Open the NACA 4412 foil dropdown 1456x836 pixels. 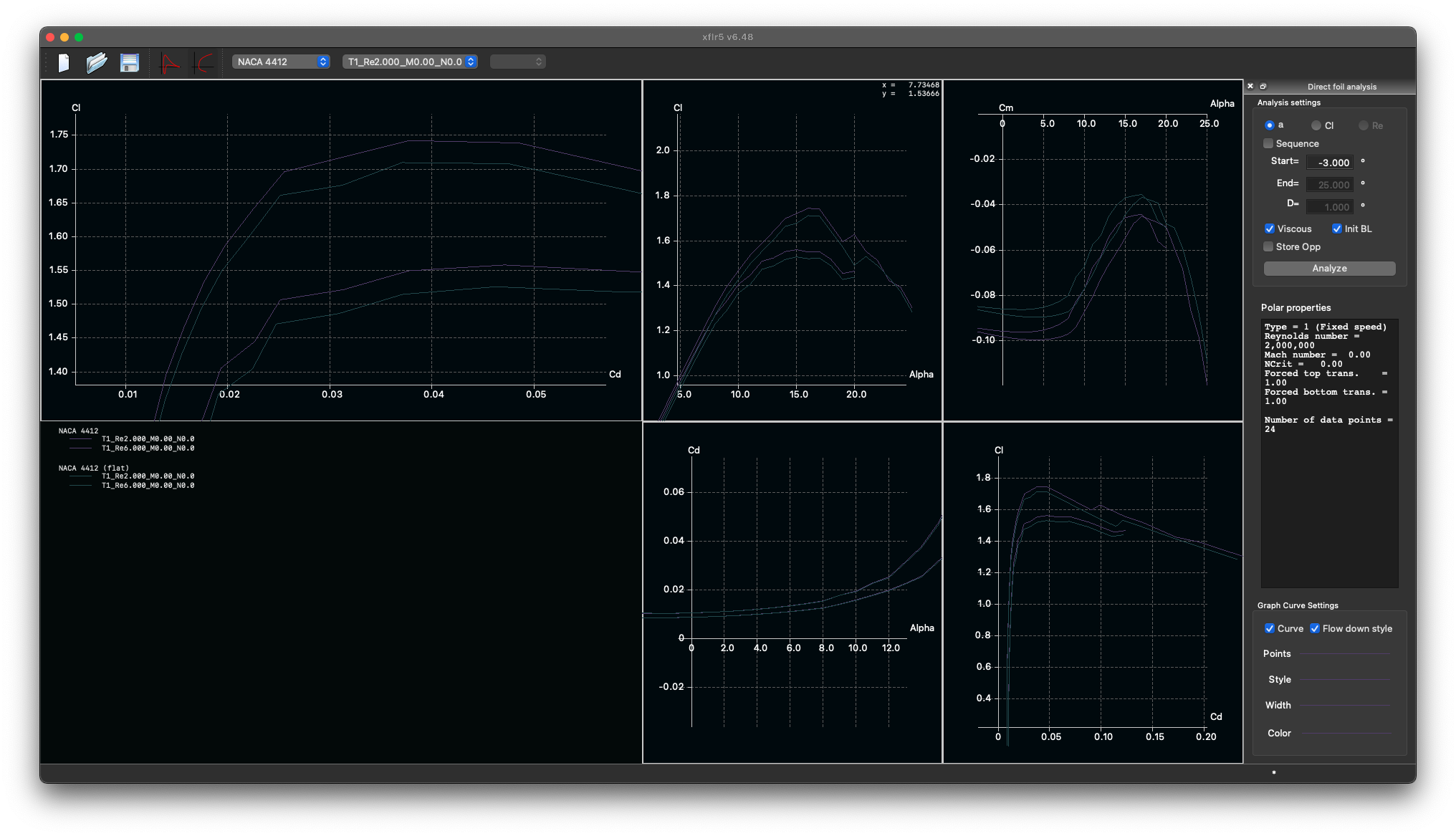point(281,62)
